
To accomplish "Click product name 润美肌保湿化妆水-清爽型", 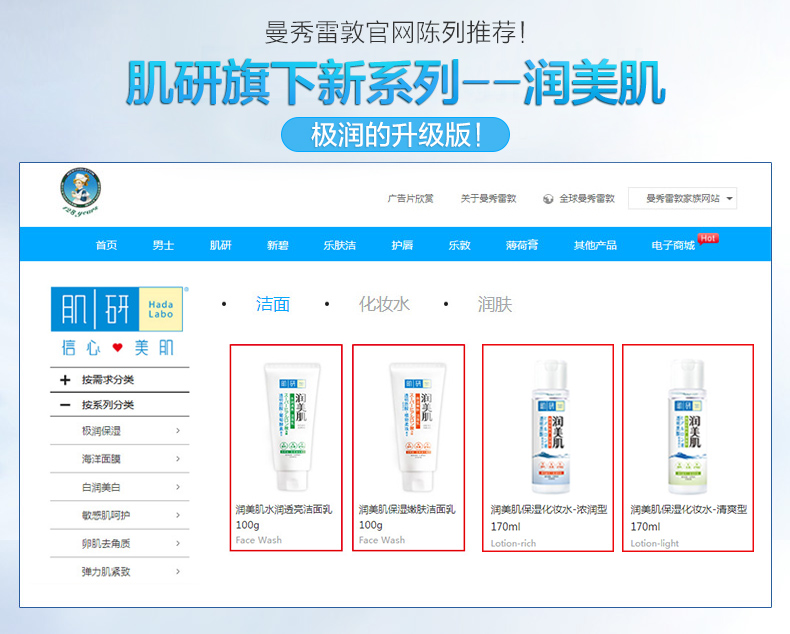I will 689,510.
